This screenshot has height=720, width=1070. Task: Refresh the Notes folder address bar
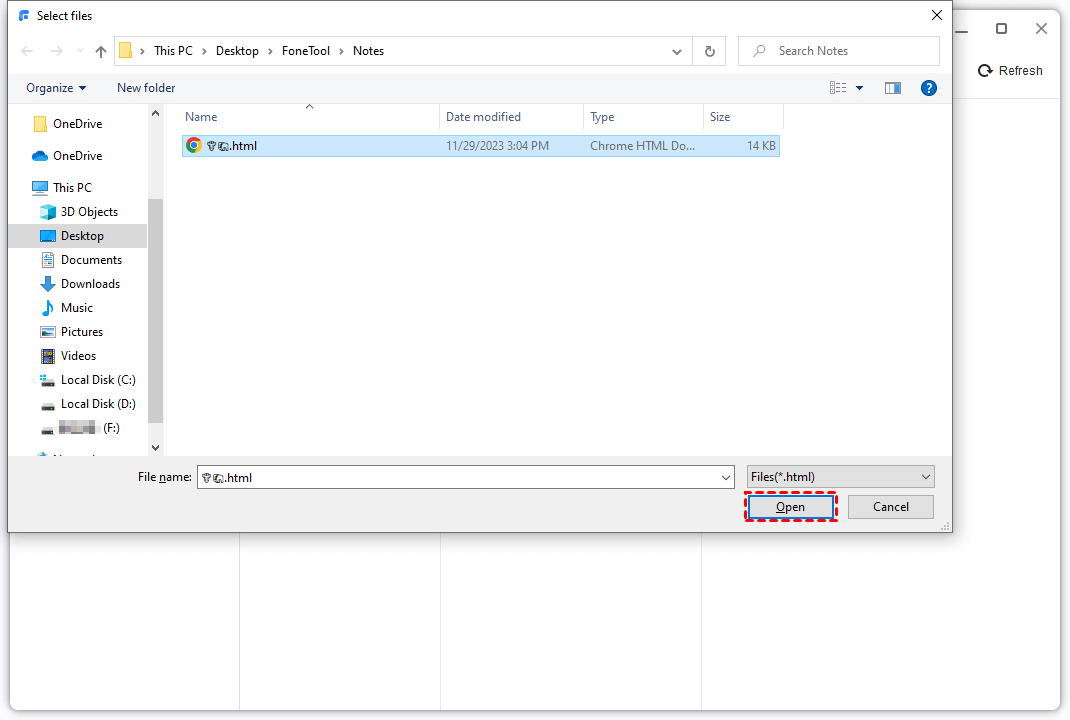(710, 51)
